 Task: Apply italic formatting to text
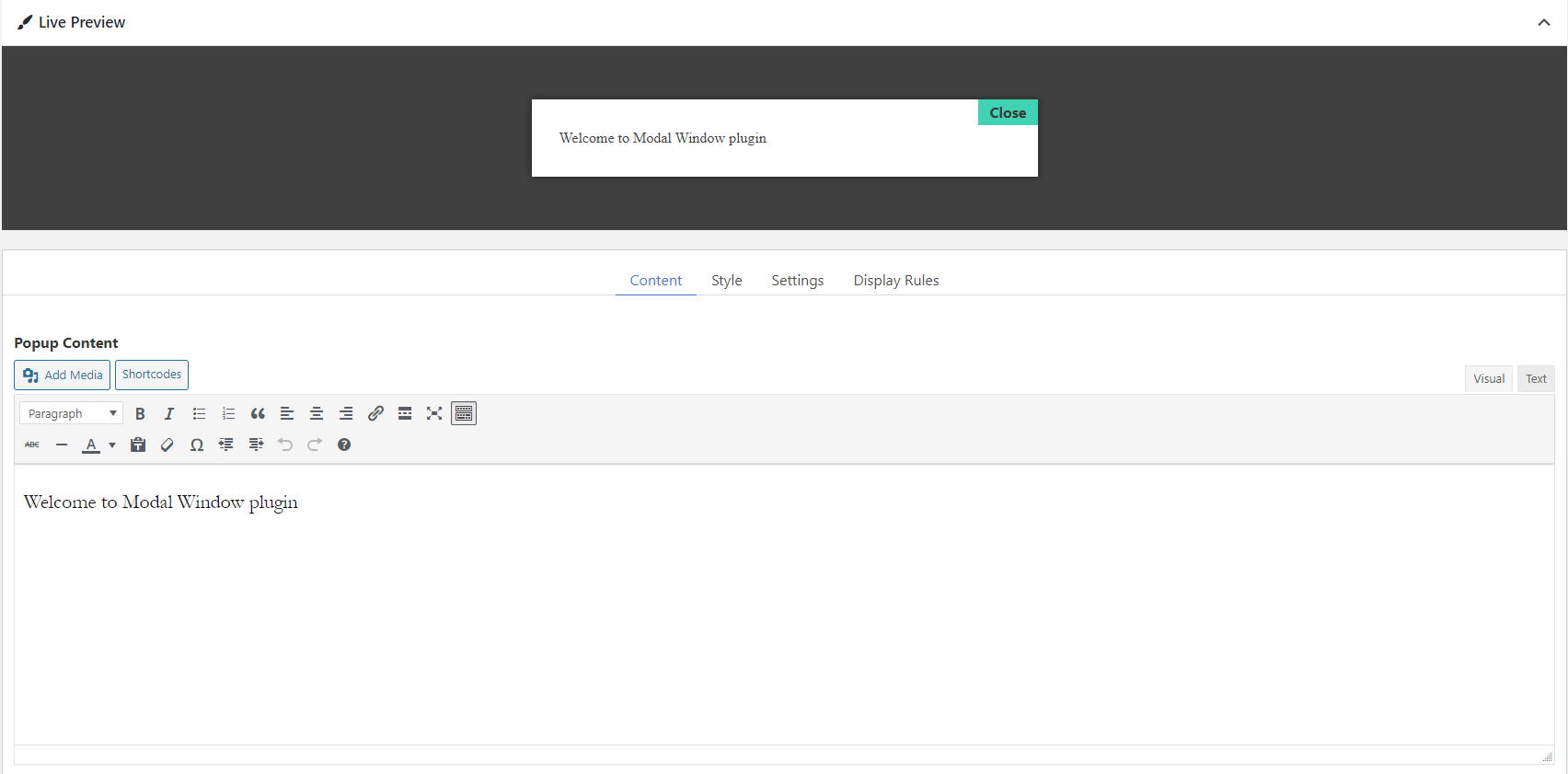[169, 414]
